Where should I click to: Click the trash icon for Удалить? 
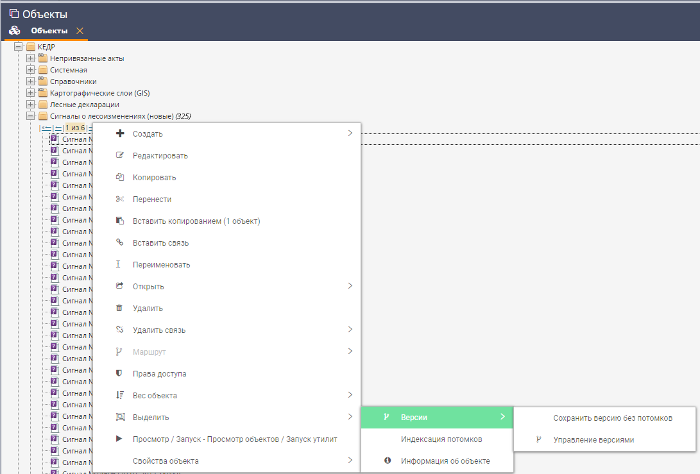click(120, 308)
